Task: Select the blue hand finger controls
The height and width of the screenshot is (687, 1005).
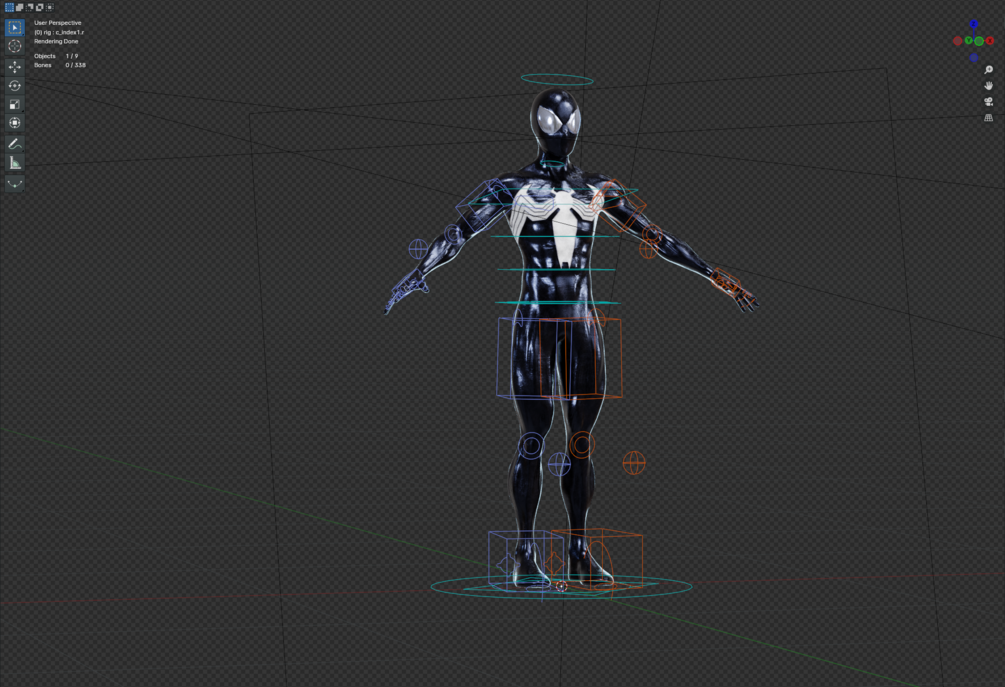Action: [x=406, y=292]
